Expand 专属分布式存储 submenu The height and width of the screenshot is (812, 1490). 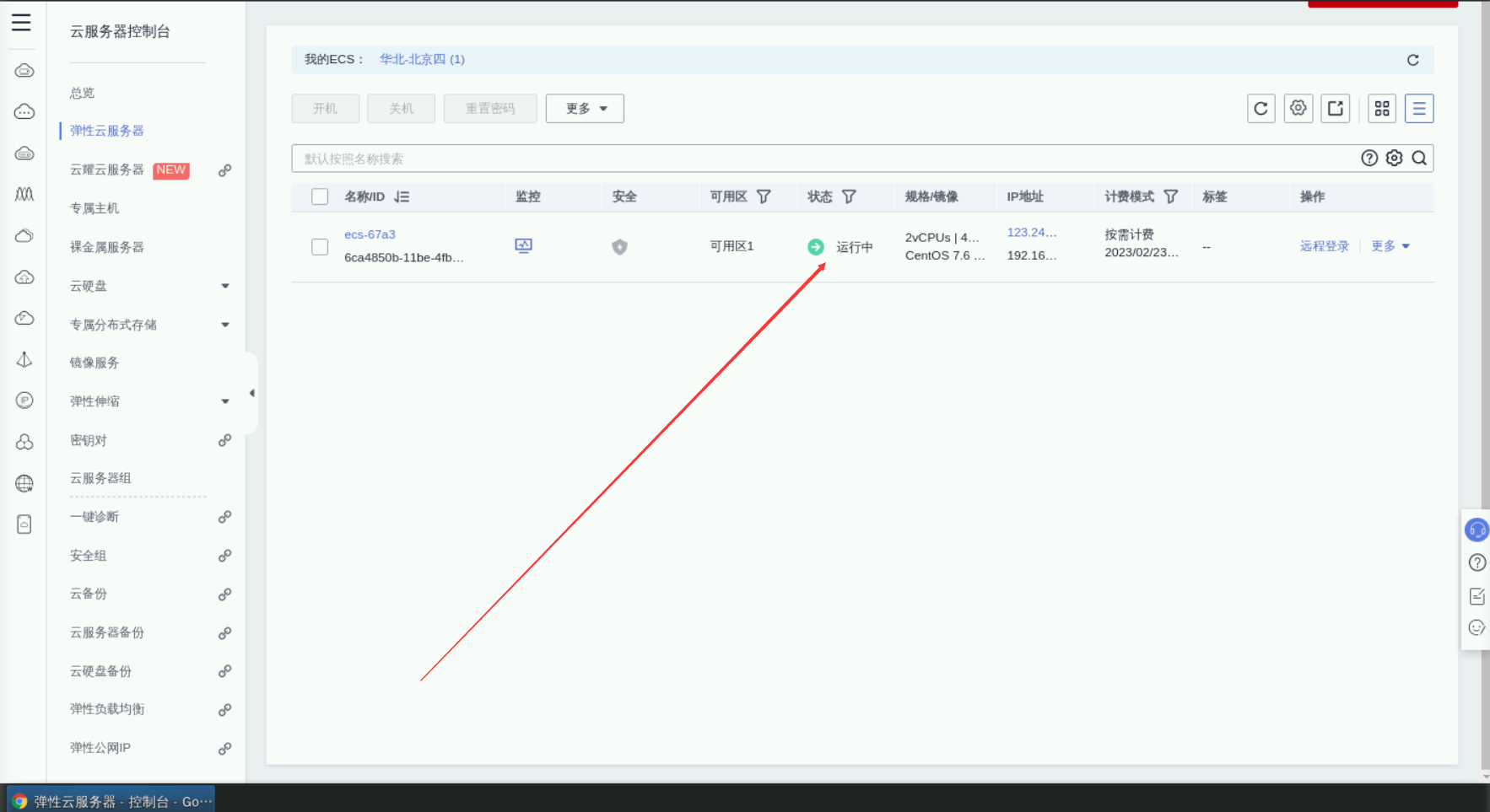coord(225,325)
